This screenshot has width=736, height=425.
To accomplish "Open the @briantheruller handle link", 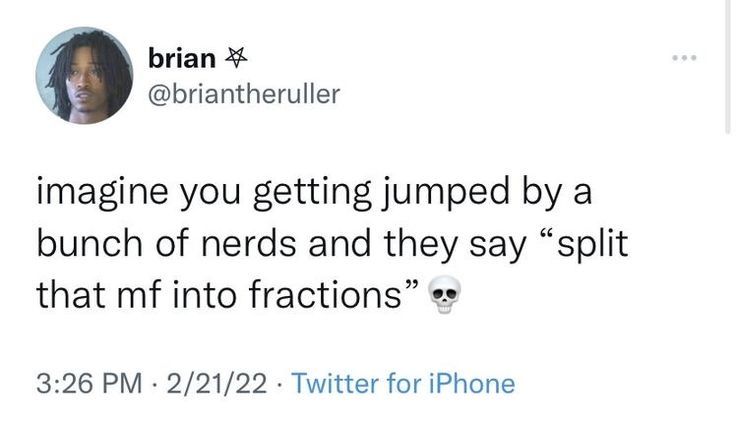I will [x=244, y=94].
